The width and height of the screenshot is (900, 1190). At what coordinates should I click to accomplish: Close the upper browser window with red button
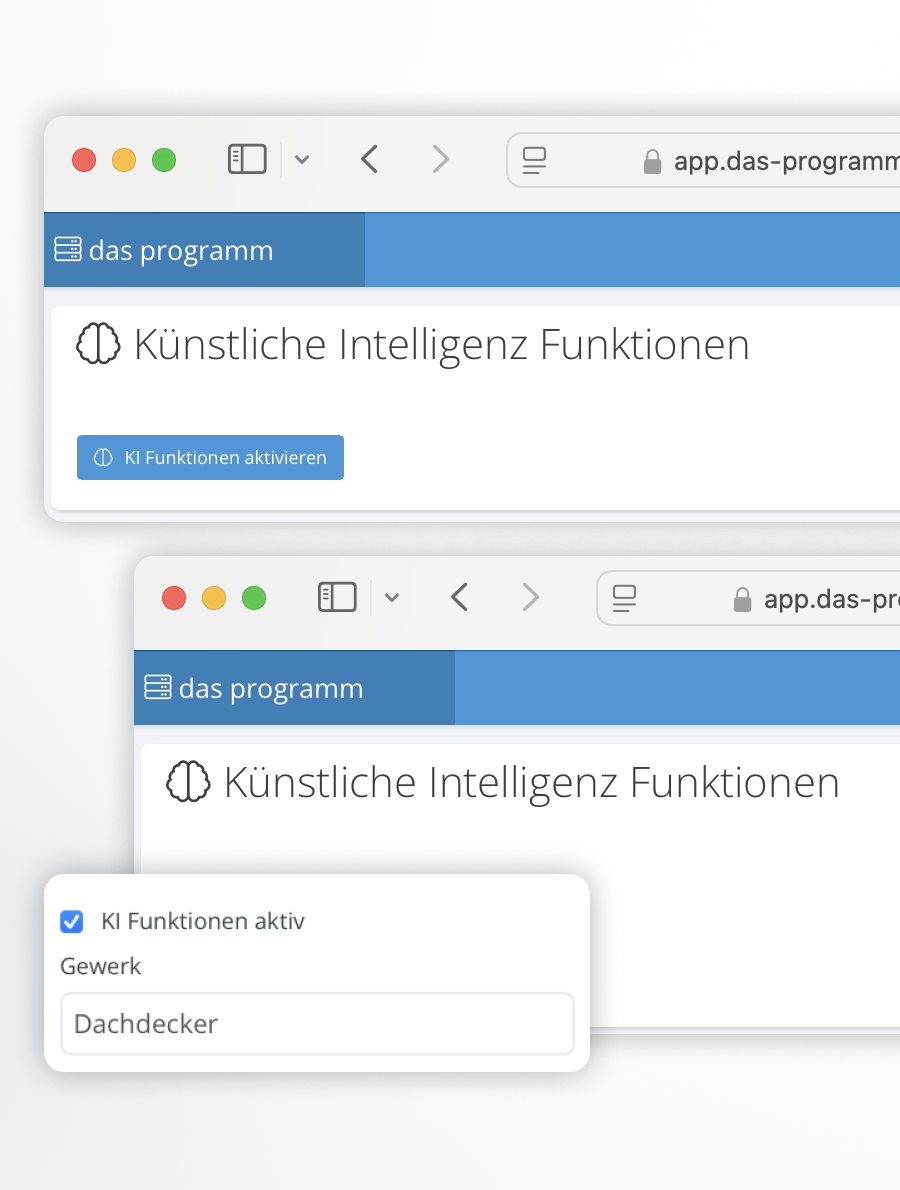pos(84,160)
